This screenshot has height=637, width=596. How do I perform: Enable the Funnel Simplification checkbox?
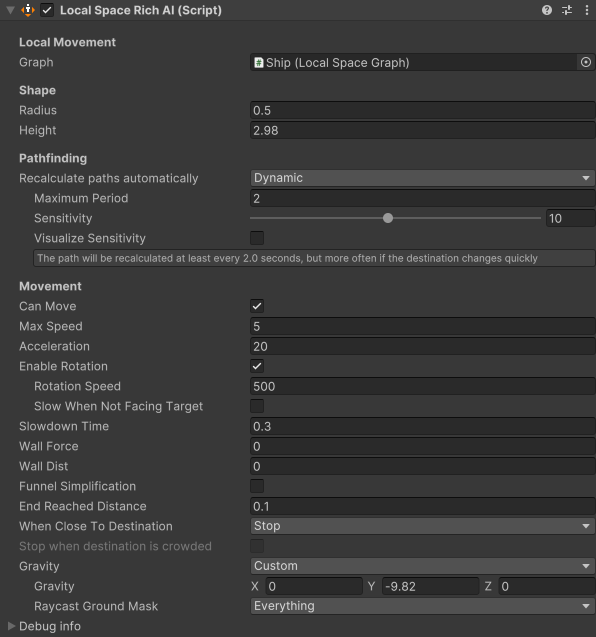click(x=257, y=486)
